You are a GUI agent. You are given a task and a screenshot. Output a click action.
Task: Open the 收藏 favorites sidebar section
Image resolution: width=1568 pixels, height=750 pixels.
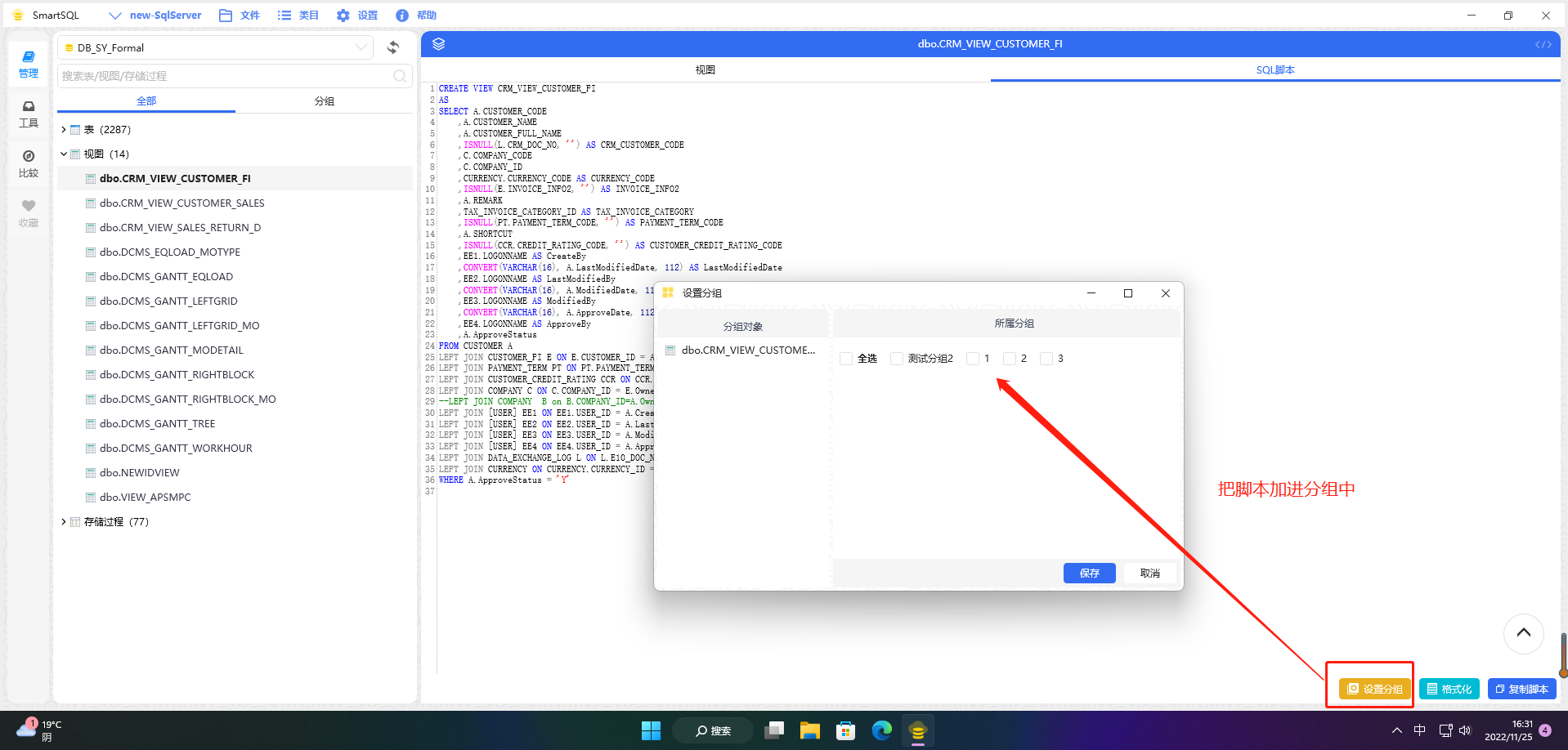click(x=29, y=213)
